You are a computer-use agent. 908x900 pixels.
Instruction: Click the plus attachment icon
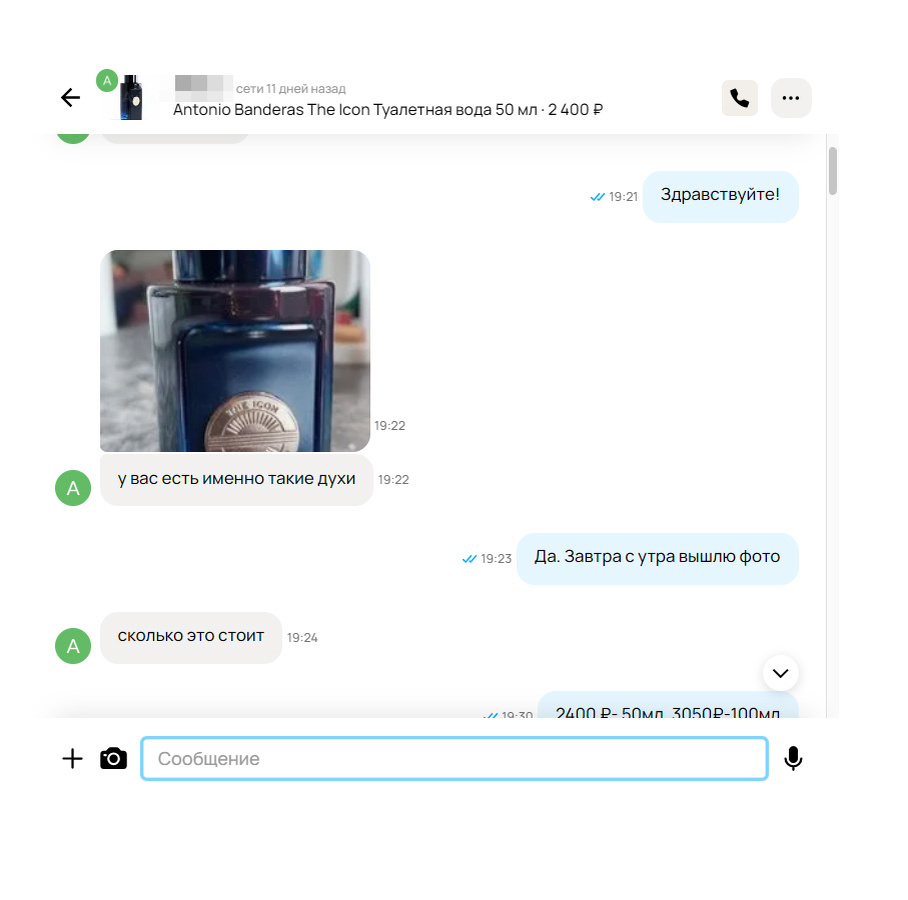(72, 759)
